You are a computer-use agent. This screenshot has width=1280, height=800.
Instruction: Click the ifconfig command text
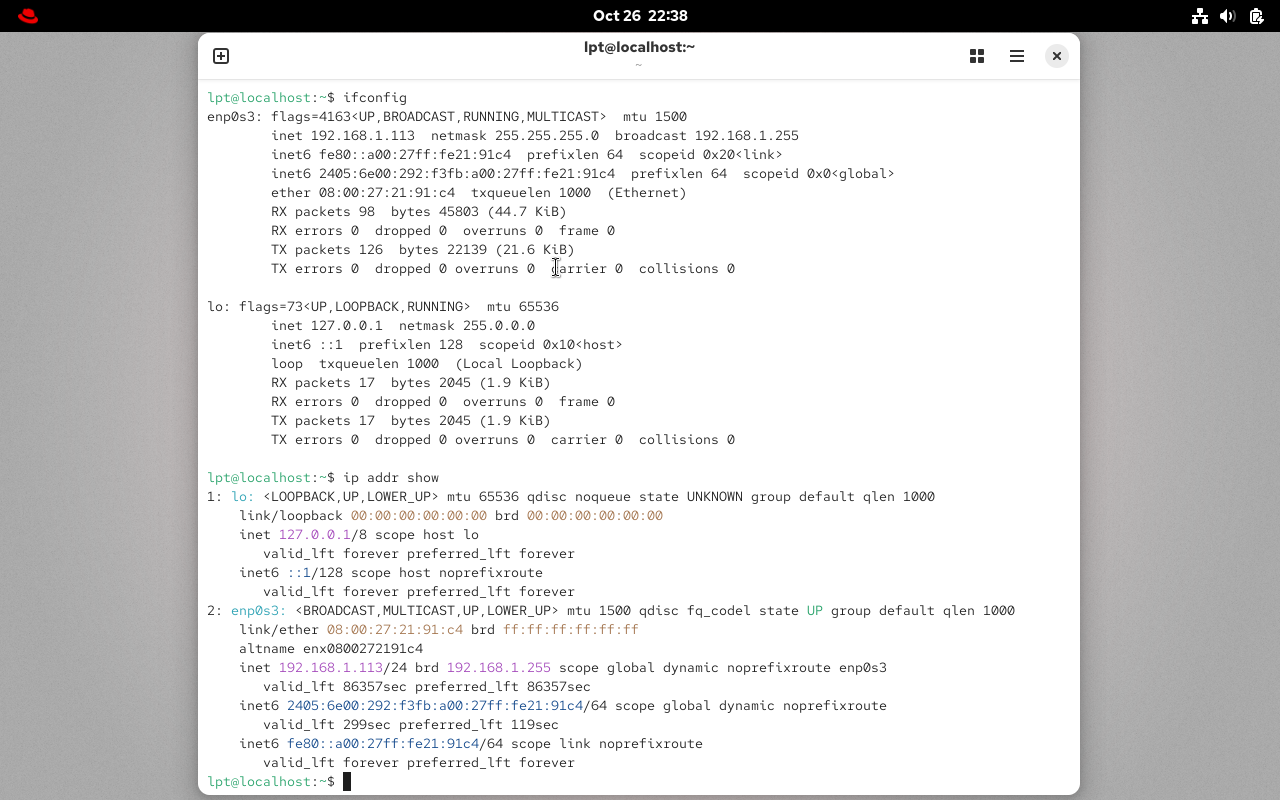[x=375, y=97]
